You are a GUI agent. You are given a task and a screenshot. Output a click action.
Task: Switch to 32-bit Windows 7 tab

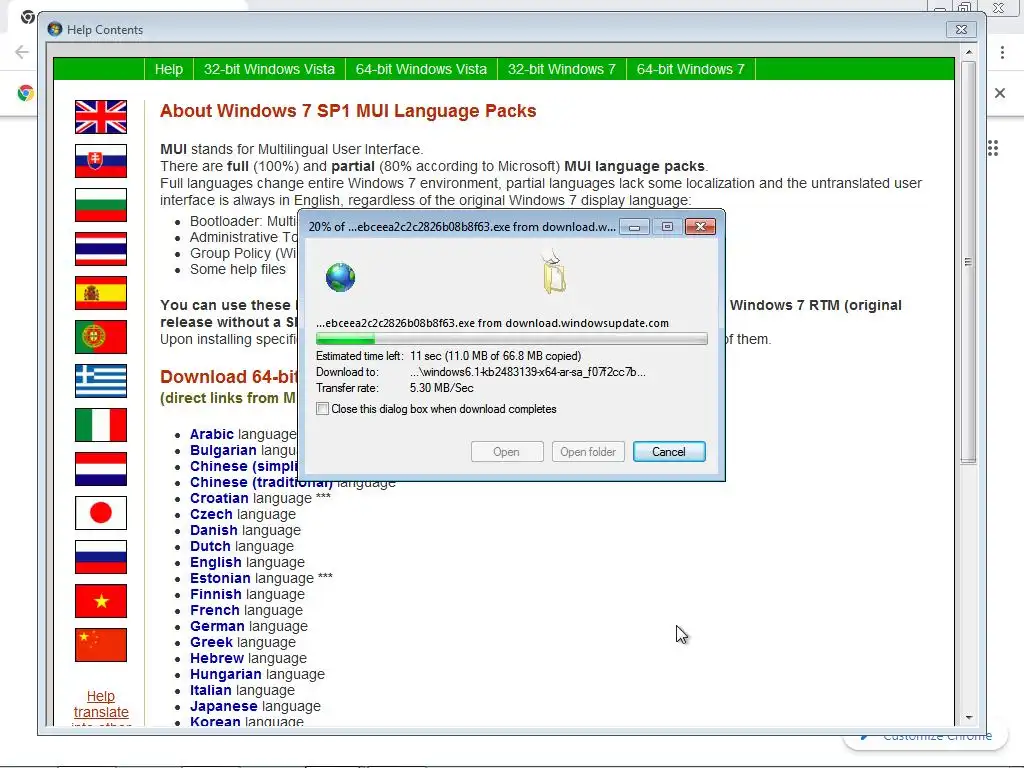562,69
